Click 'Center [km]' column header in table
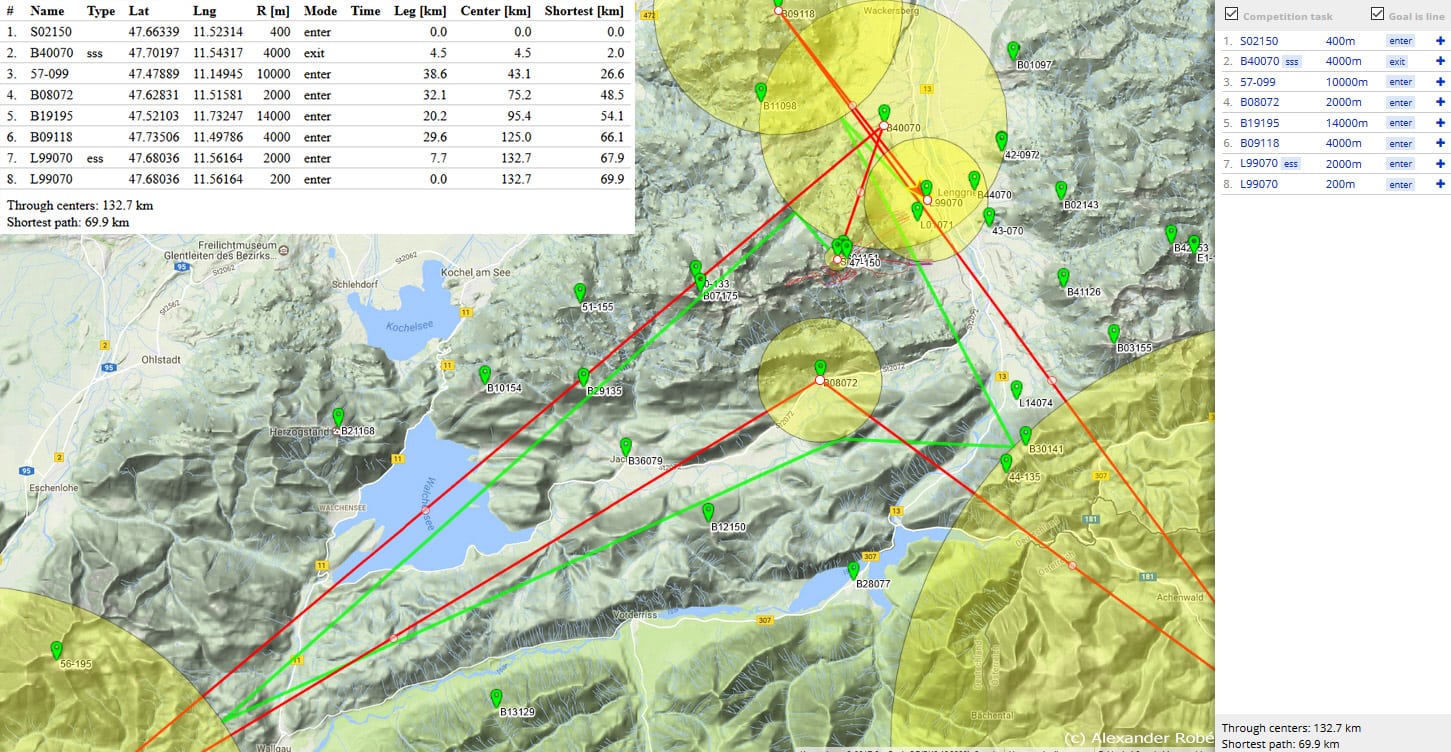This screenshot has height=752, width=1451. tap(495, 11)
